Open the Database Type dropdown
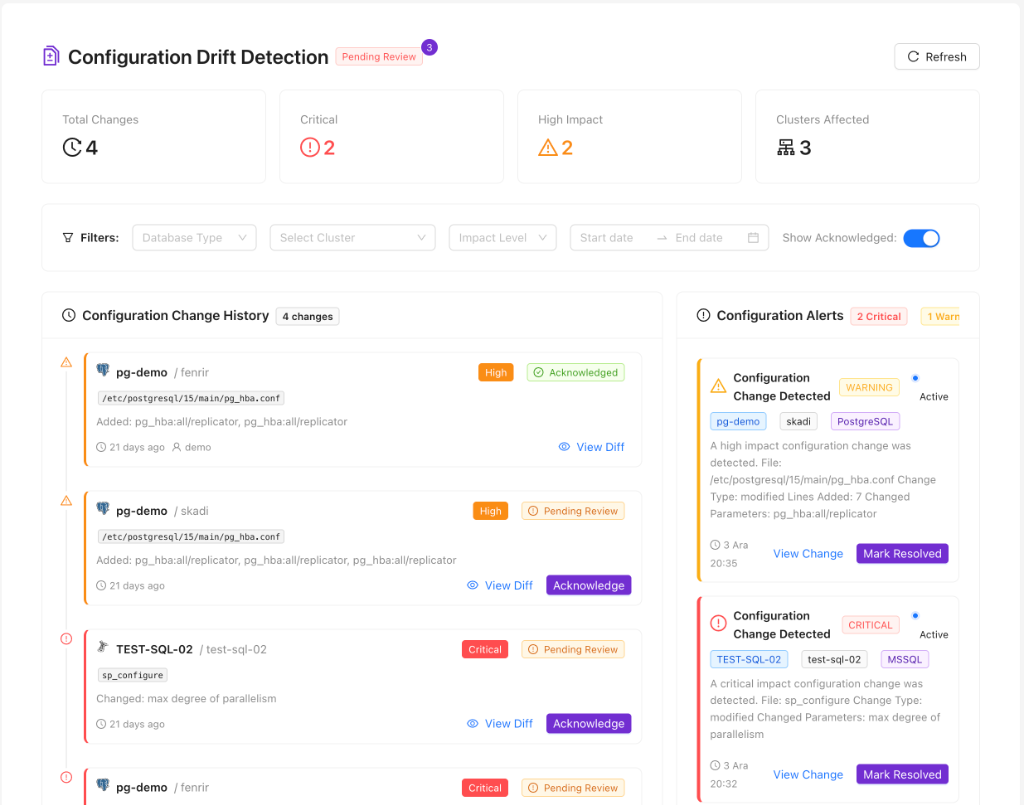 (x=194, y=237)
